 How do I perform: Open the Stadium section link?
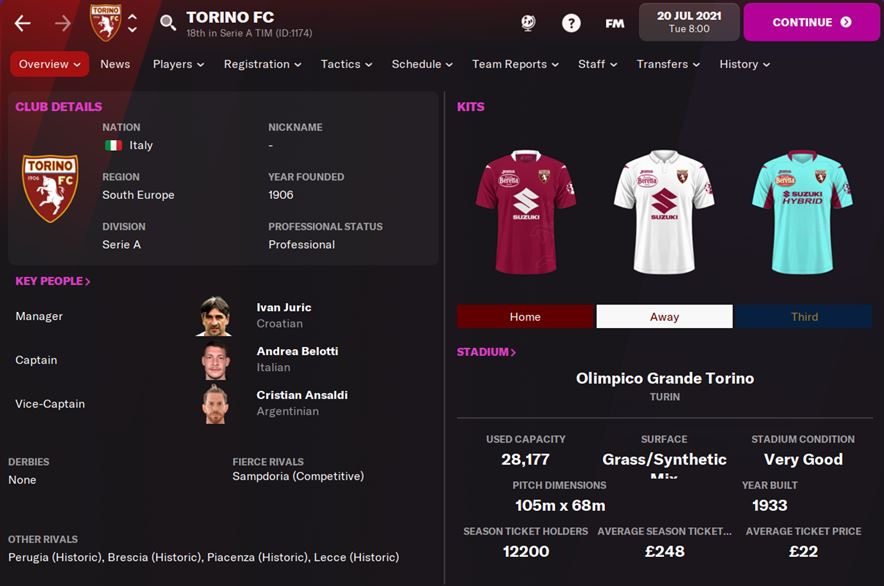click(x=486, y=352)
